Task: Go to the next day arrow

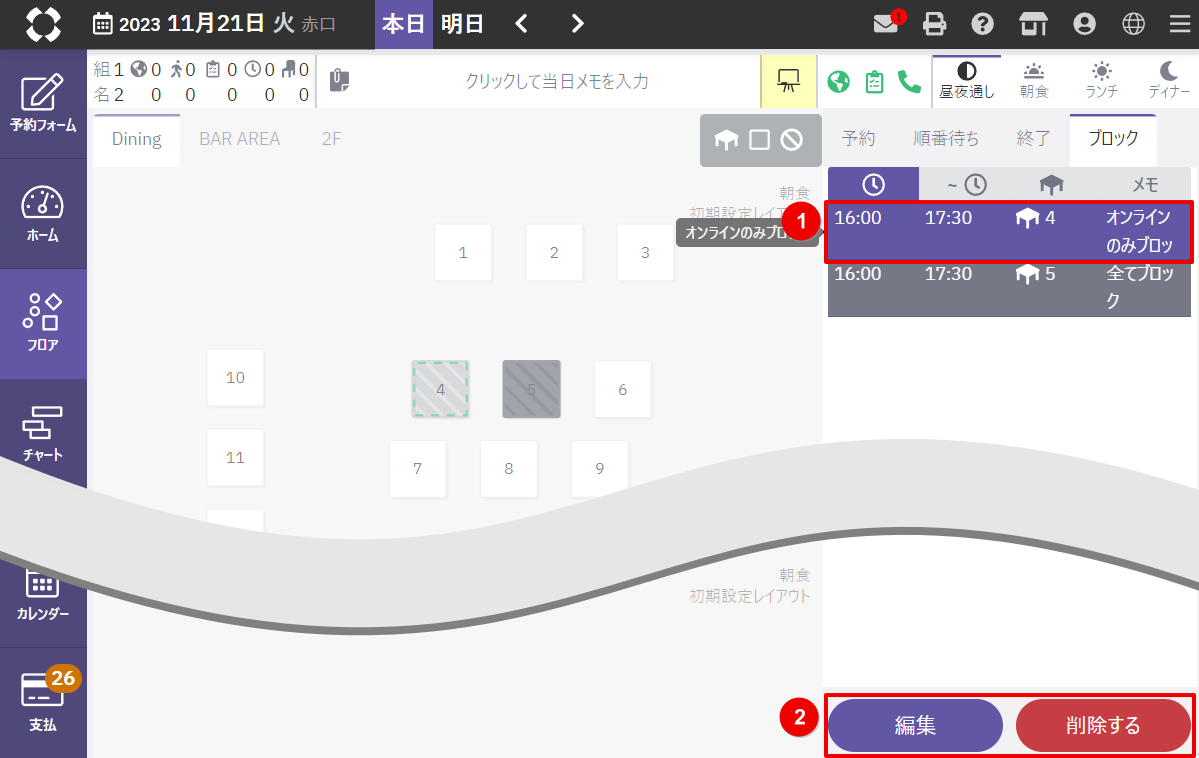Action: (577, 24)
